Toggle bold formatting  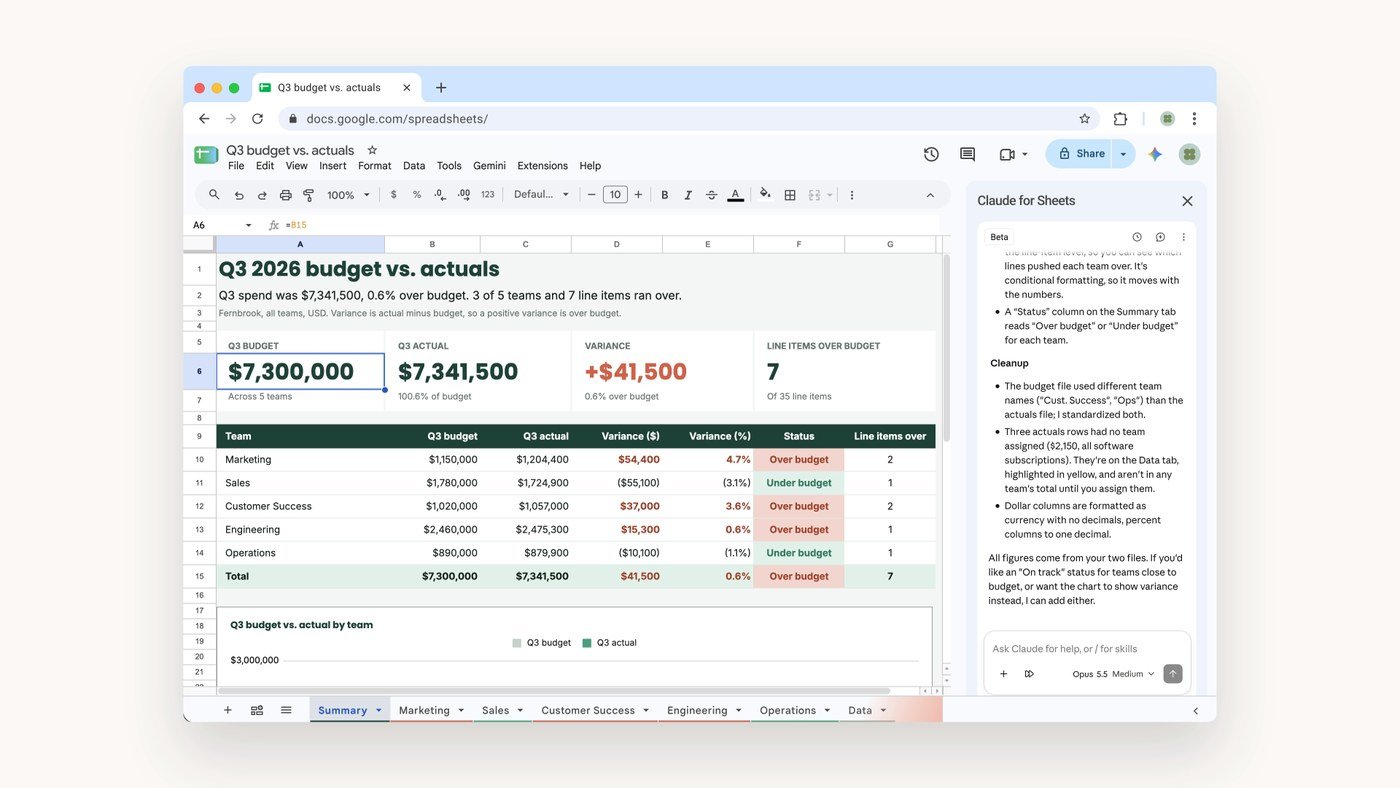tap(665, 195)
